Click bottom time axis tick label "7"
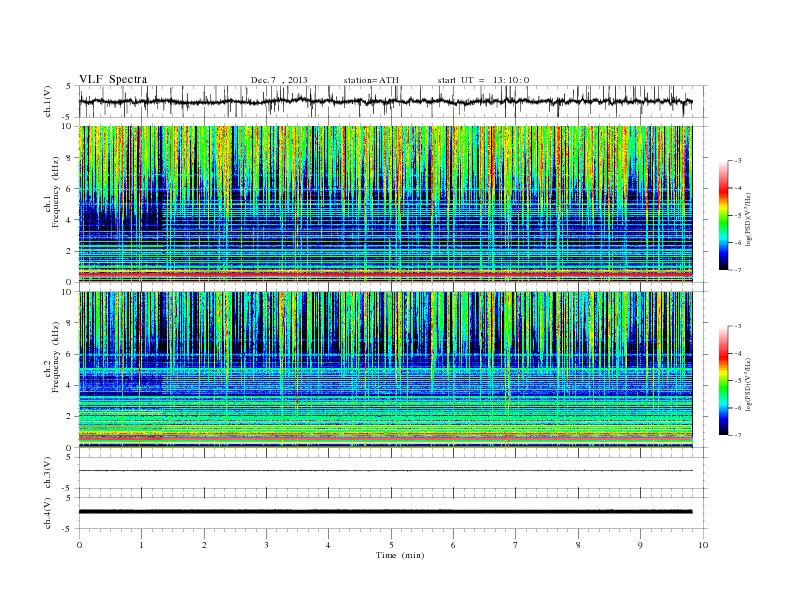The width and height of the screenshot is (792, 612). (x=516, y=545)
